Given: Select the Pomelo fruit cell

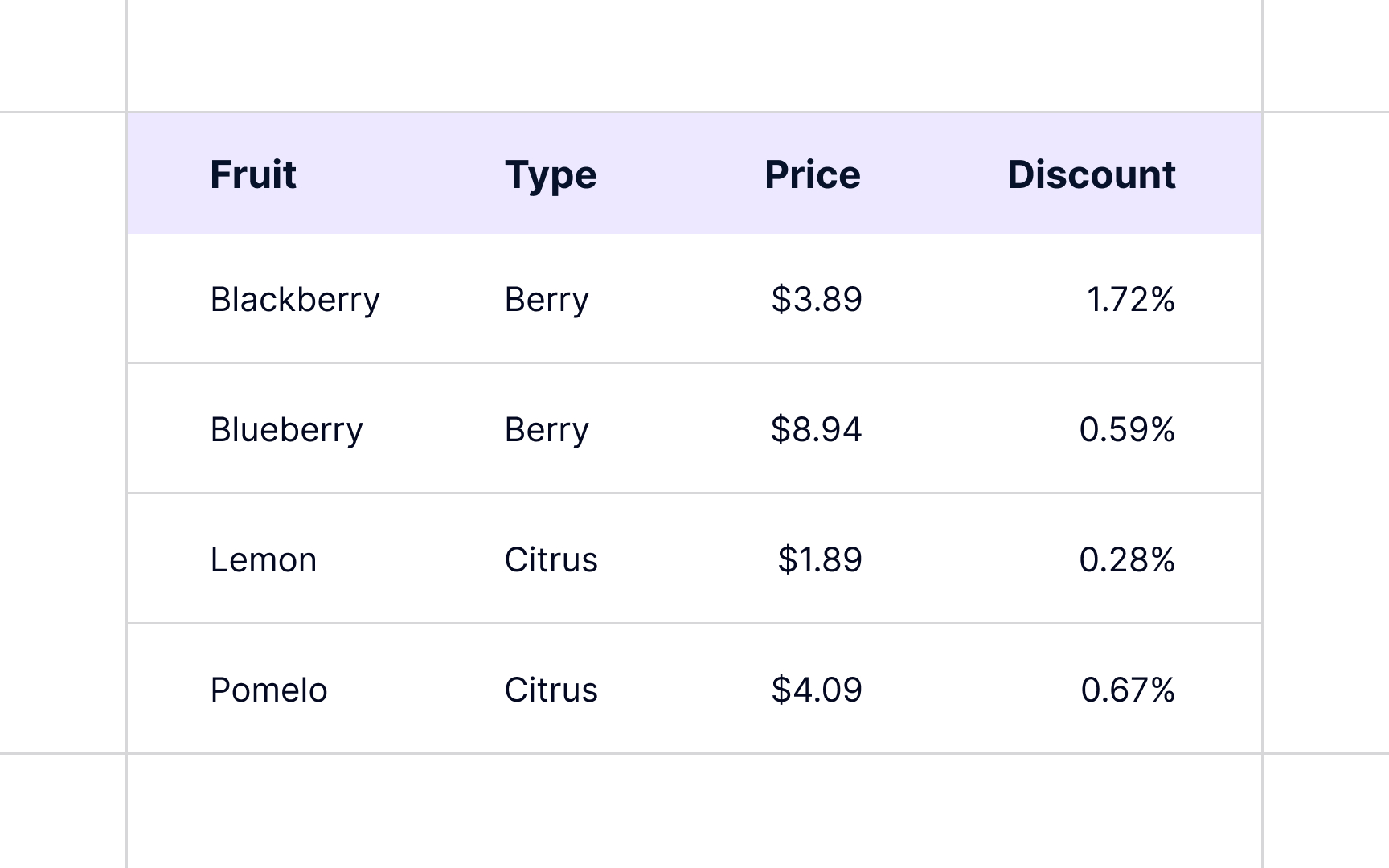Looking at the screenshot, I should (269, 690).
